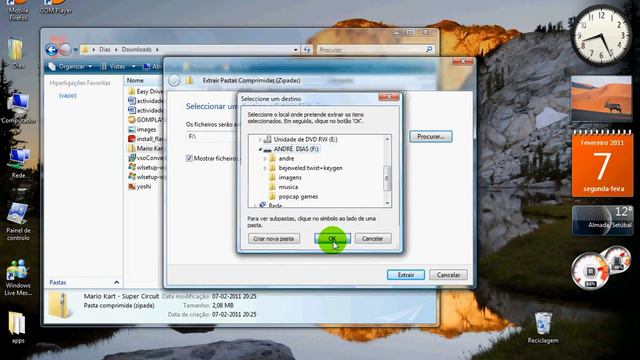Click the slideshow desert picture gadget

(601, 98)
